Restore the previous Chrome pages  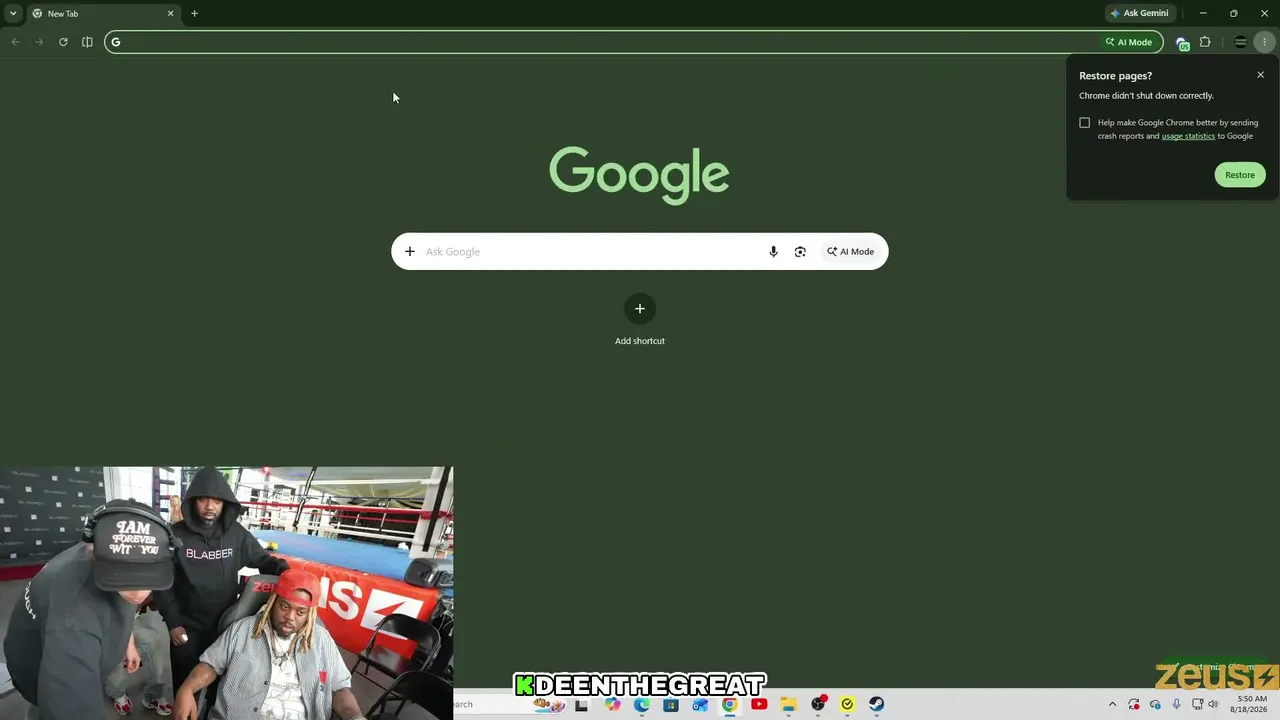click(1240, 175)
